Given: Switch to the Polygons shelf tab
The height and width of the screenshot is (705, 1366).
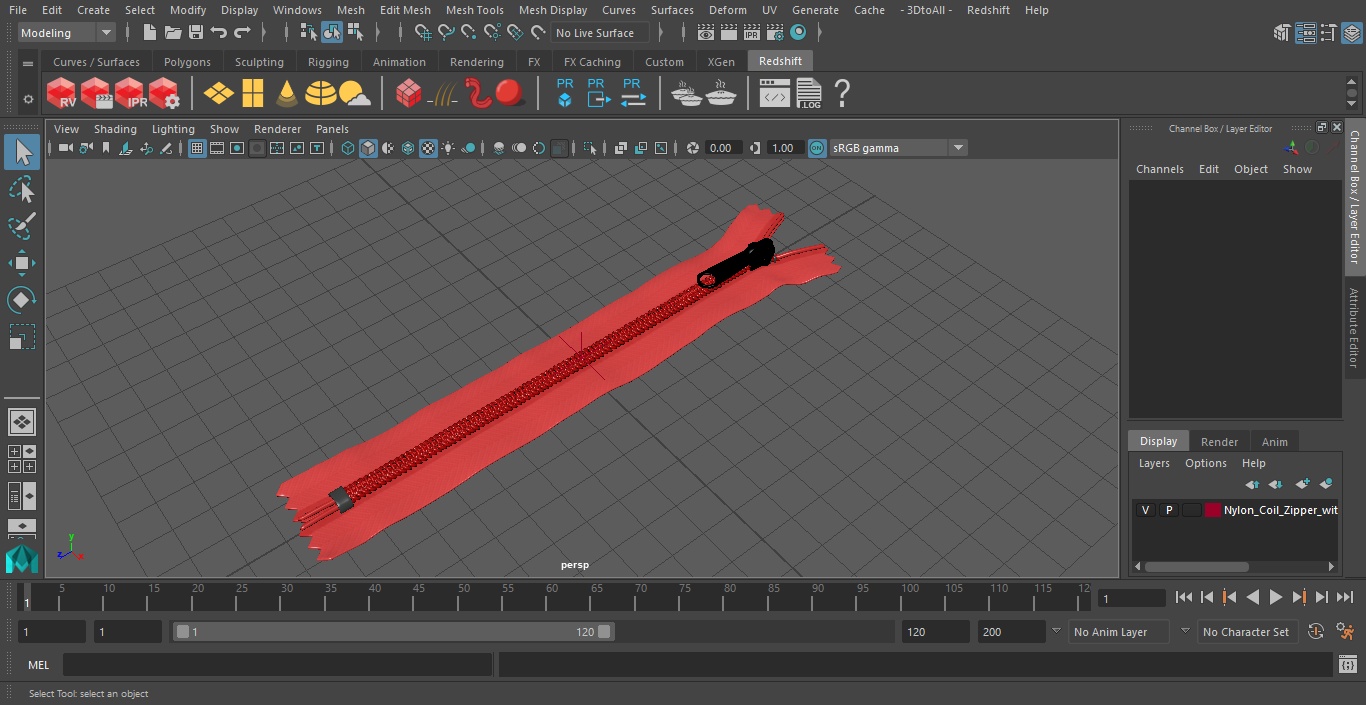Looking at the screenshot, I should coord(188,62).
